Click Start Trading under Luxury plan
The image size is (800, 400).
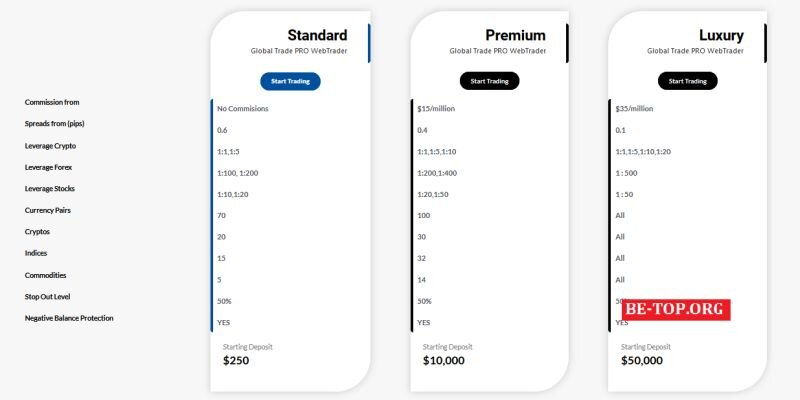pos(687,81)
